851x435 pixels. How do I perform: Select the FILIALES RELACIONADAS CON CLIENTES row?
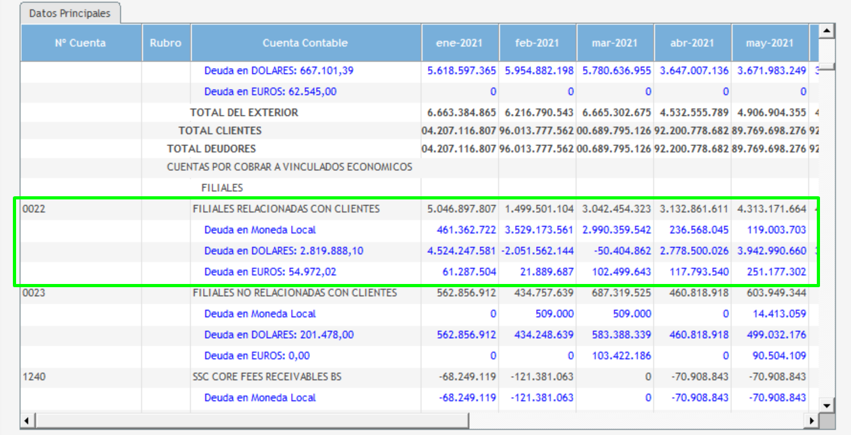coord(286,209)
